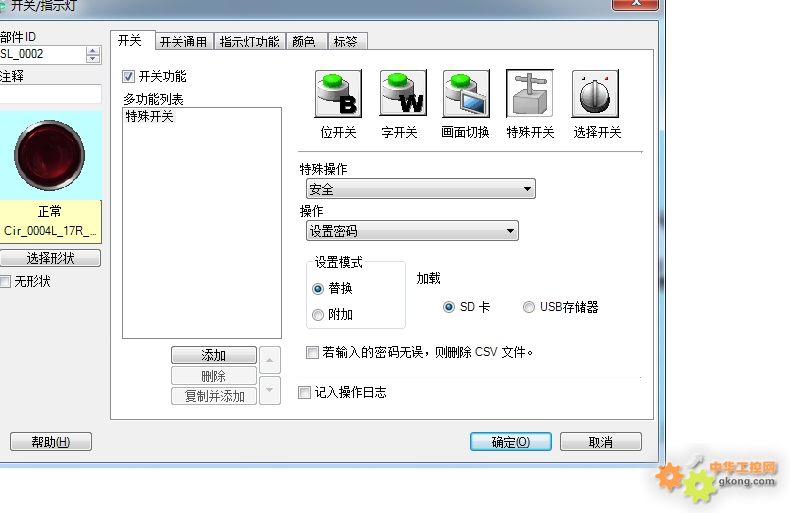790x513 pixels.
Task: Enable 记入操作日志 checkbox
Action: point(304,392)
